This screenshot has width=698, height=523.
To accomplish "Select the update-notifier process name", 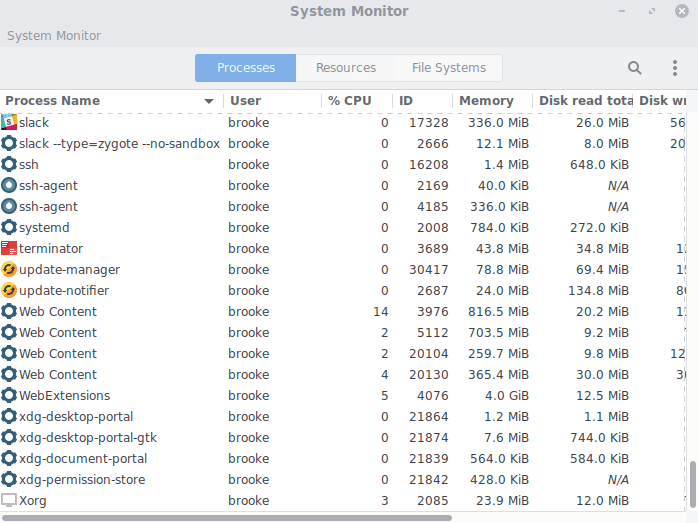I will [x=64, y=290].
